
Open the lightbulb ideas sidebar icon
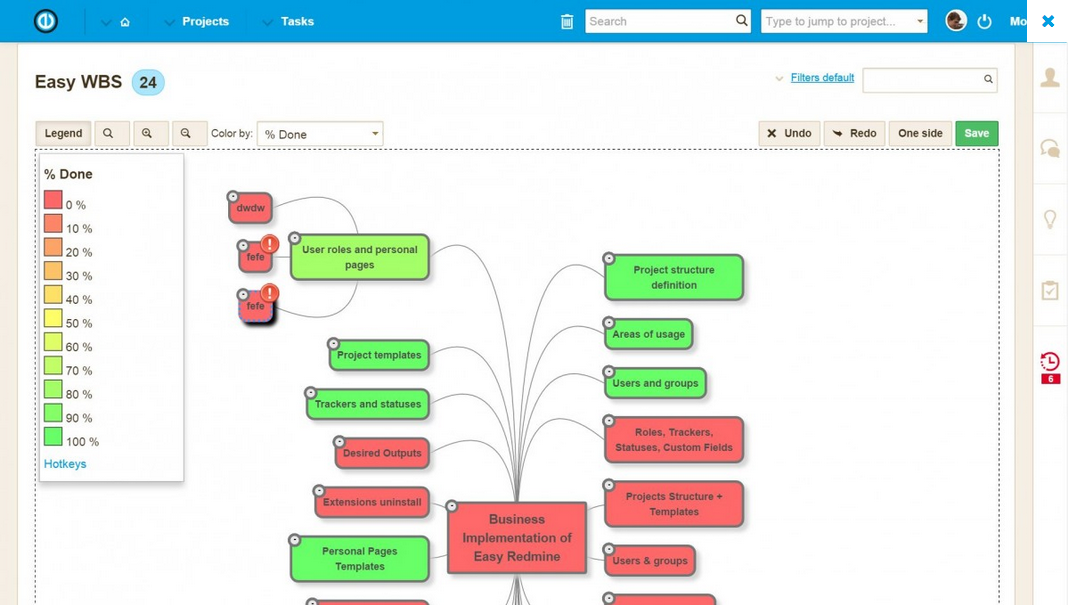click(x=1050, y=219)
